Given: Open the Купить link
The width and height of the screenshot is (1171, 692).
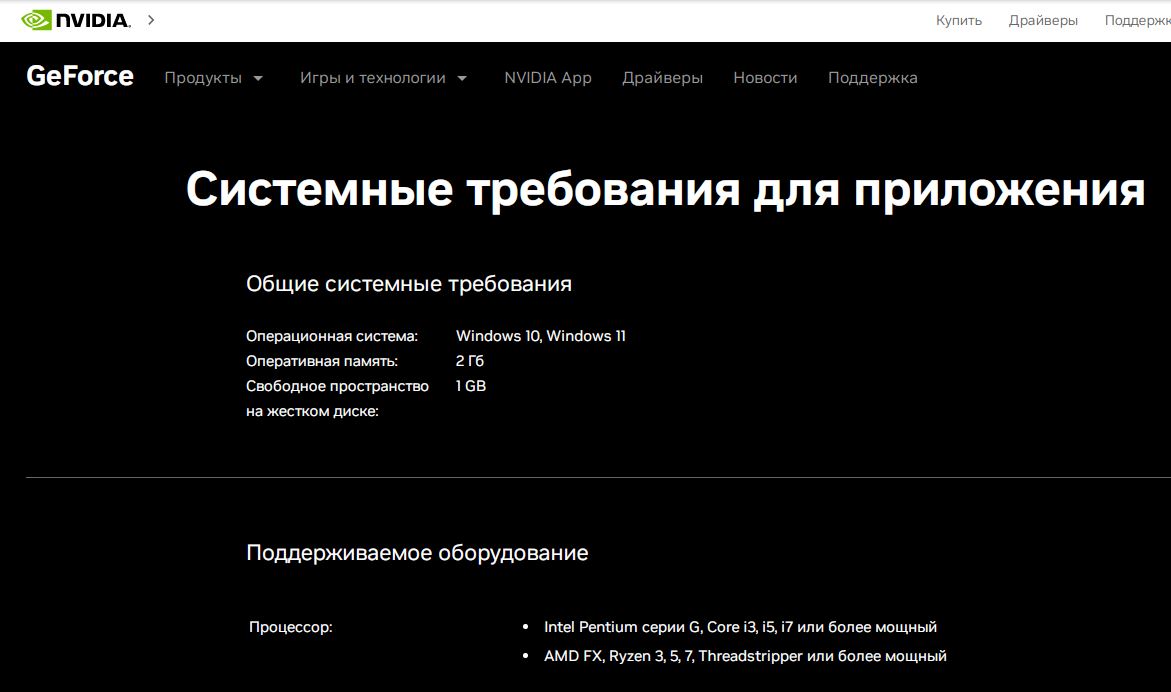Looking at the screenshot, I should pos(959,21).
